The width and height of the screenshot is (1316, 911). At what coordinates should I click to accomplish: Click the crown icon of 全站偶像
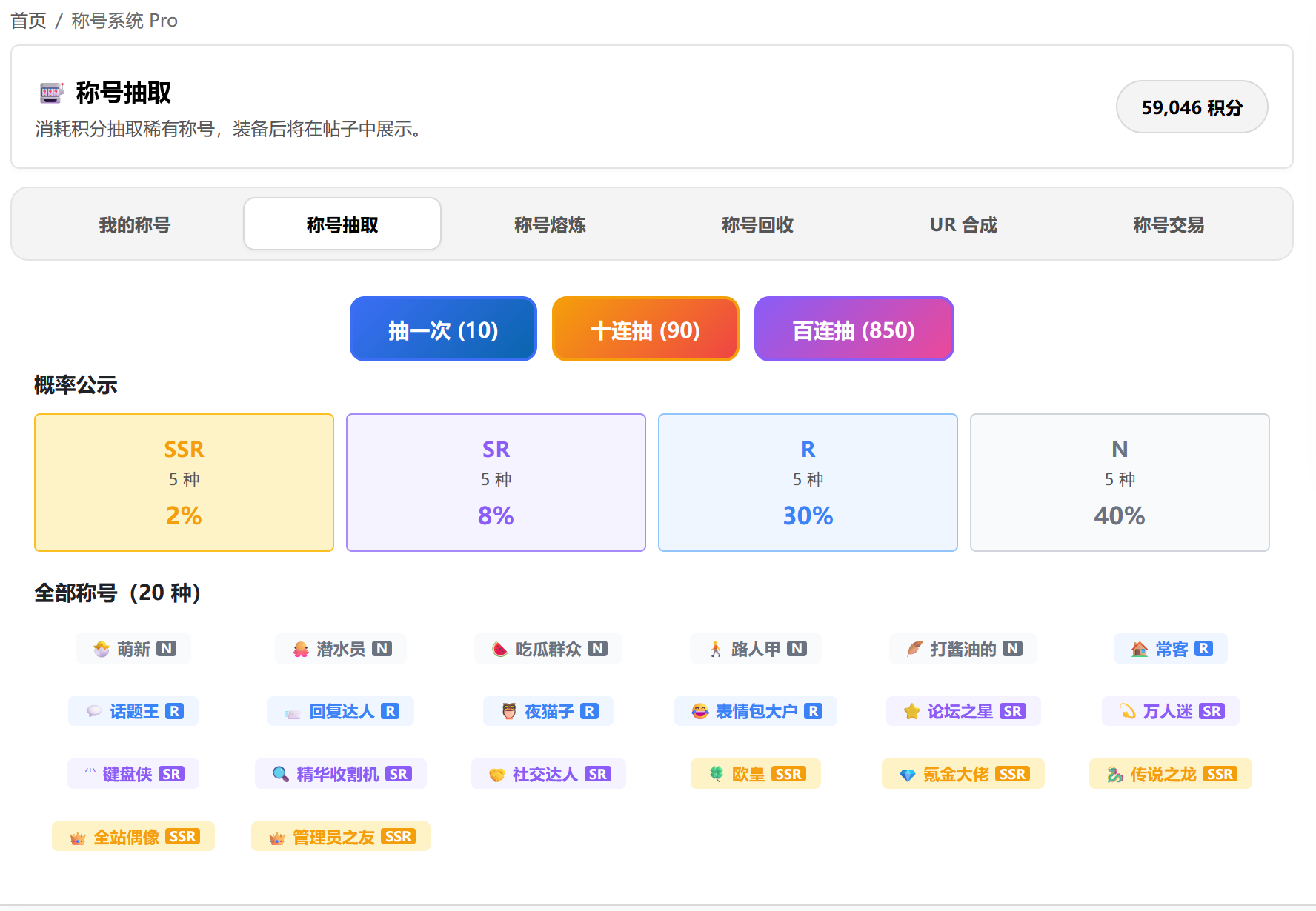click(78, 838)
